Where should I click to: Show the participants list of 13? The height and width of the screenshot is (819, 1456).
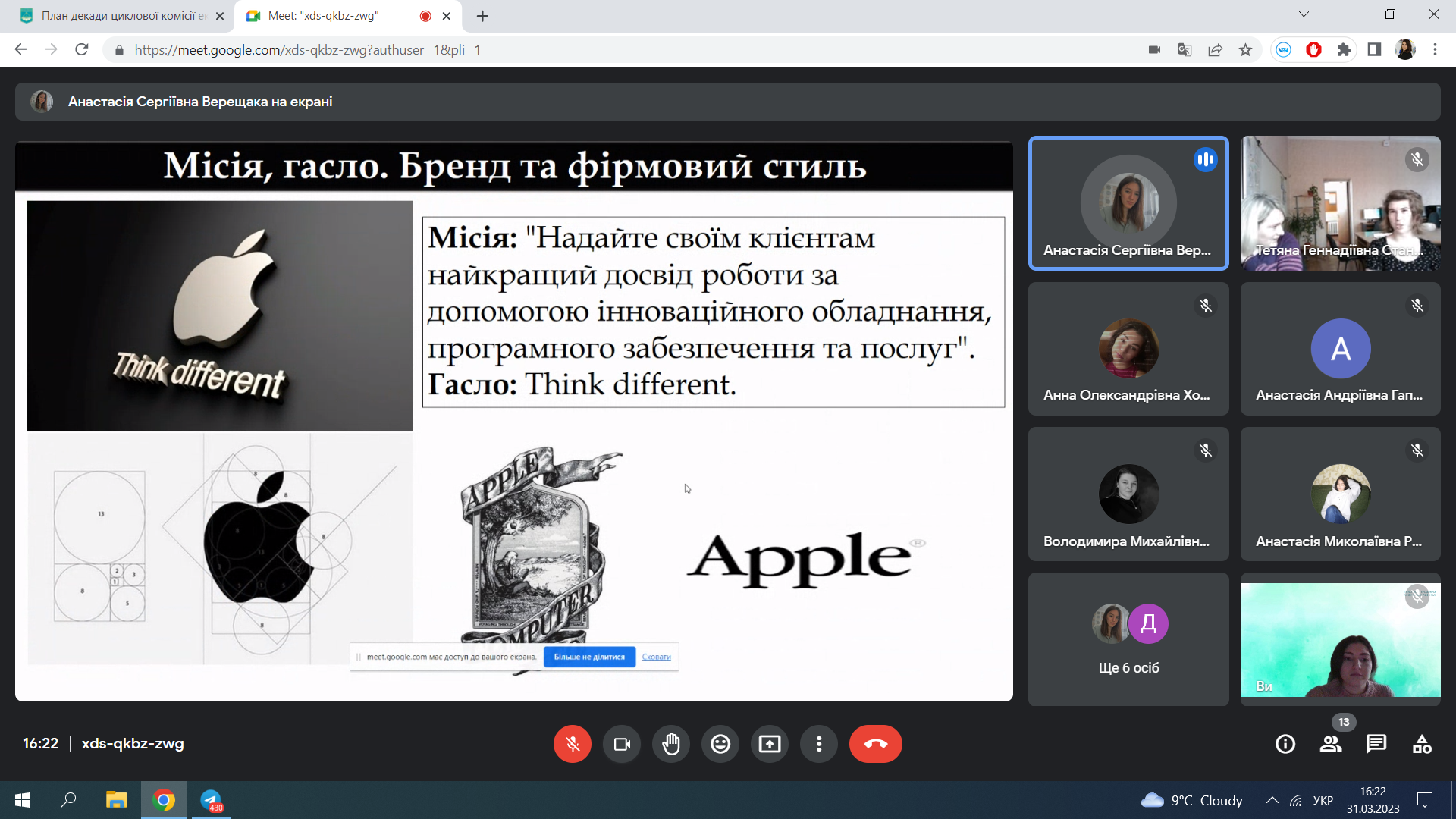1331,744
